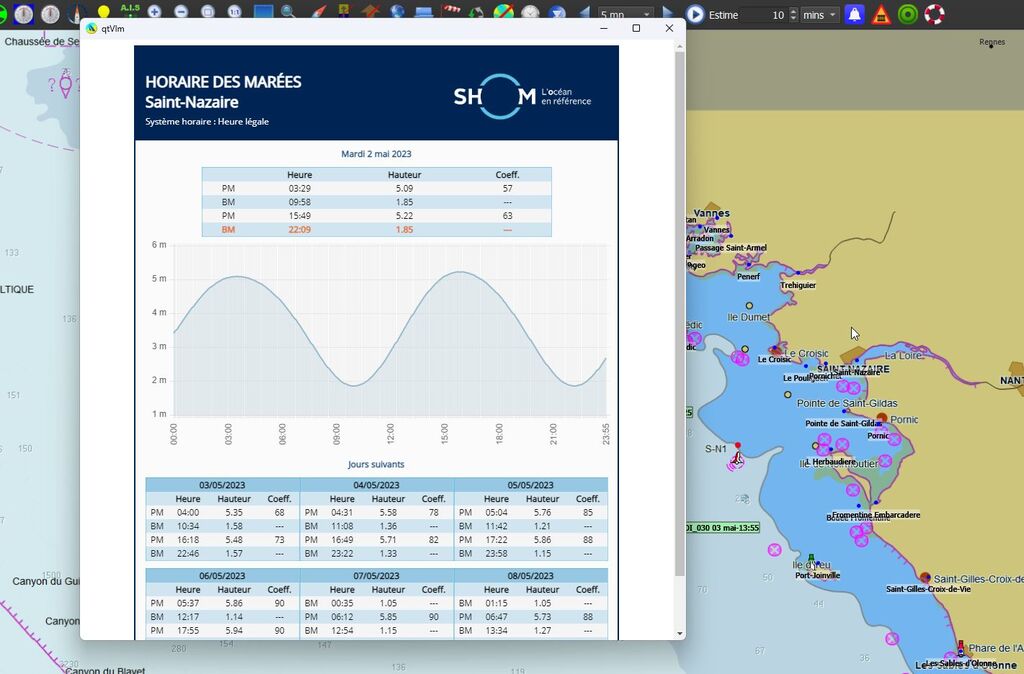Click the '05/05/2023' table header
1024x674 pixels.
(x=530, y=485)
